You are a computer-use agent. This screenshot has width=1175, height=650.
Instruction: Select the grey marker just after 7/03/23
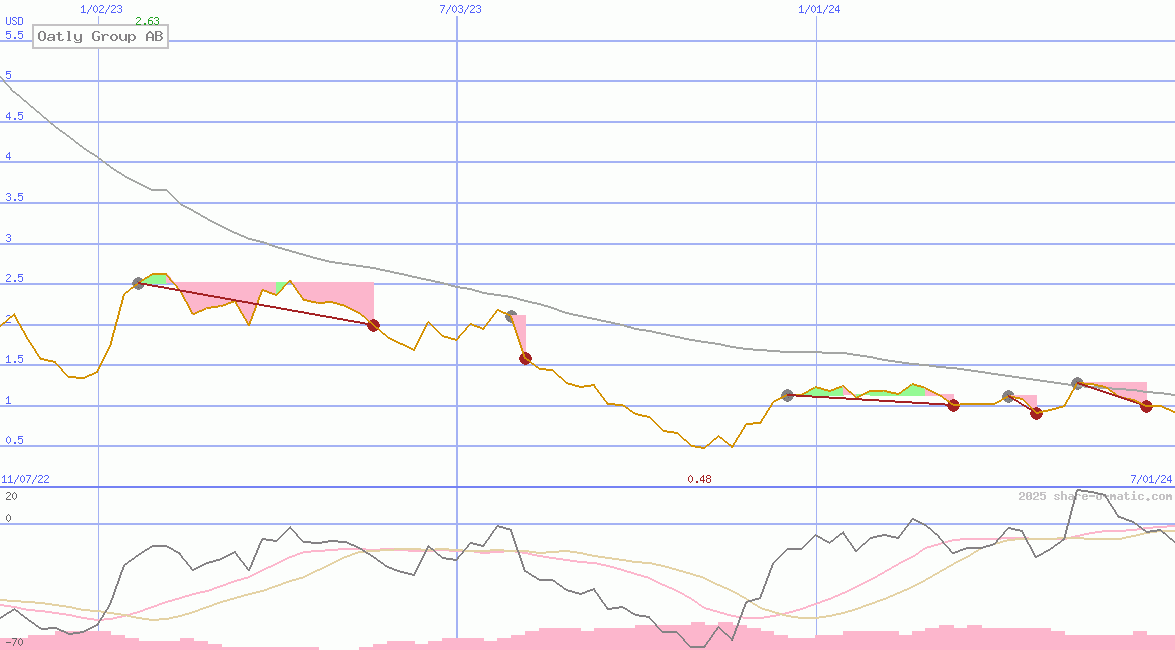pos(511,317)
